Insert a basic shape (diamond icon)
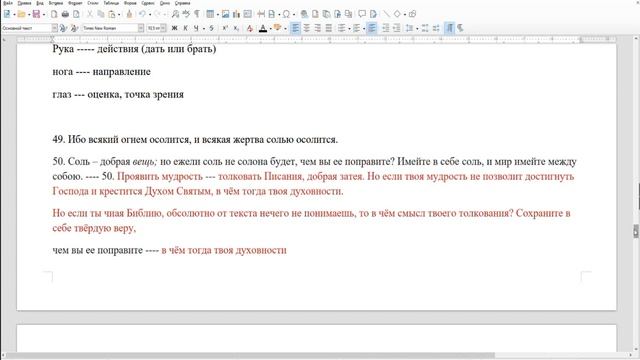640x360 pixels. (x=397, y=14)
